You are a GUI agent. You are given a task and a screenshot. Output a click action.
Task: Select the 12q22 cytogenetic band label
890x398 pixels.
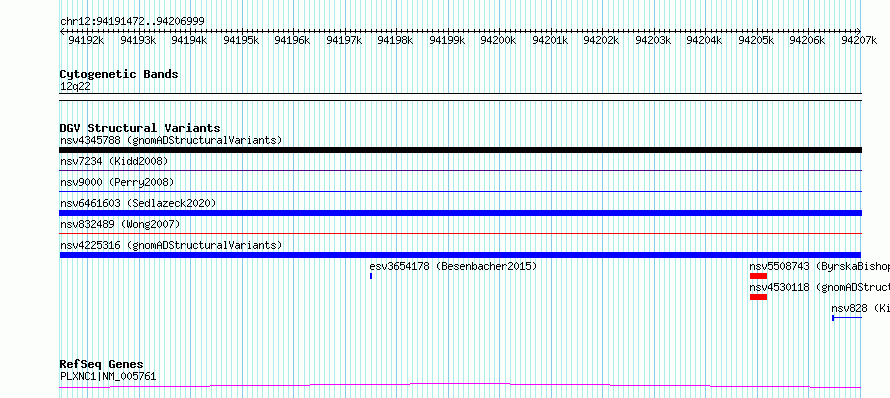coord(75,87)
